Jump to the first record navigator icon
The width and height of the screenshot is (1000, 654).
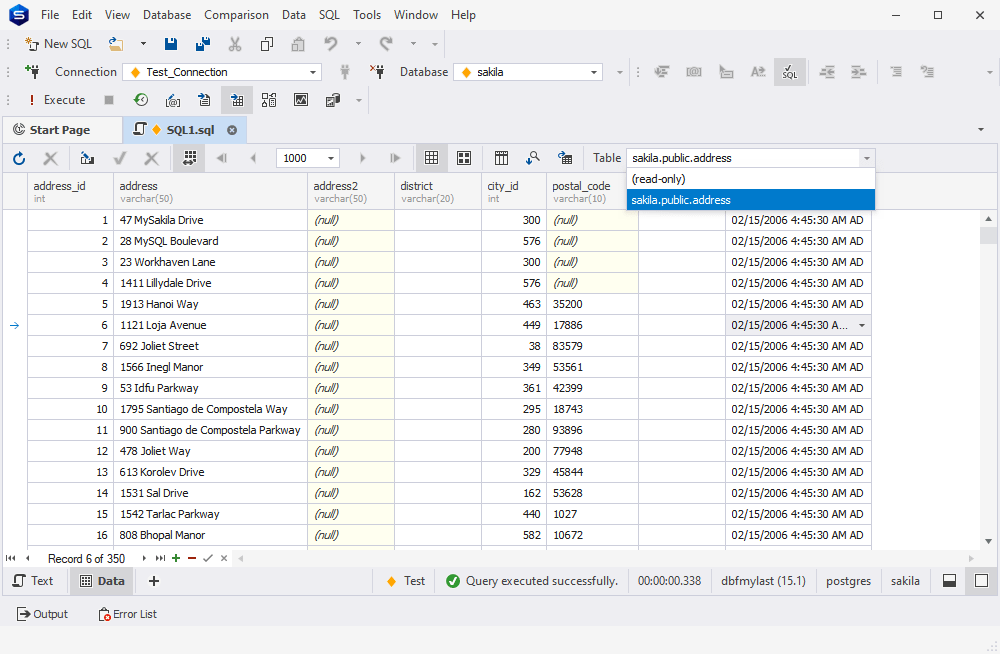point(10,558)
